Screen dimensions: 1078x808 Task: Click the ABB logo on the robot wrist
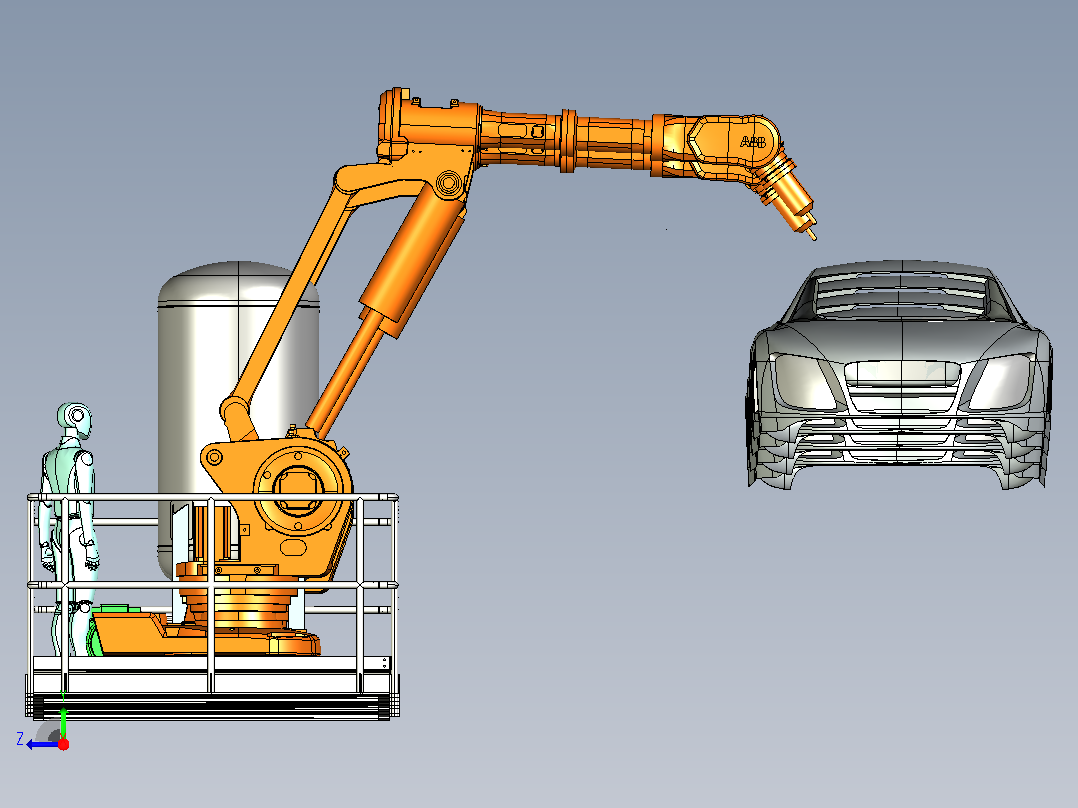coord(753,142)
